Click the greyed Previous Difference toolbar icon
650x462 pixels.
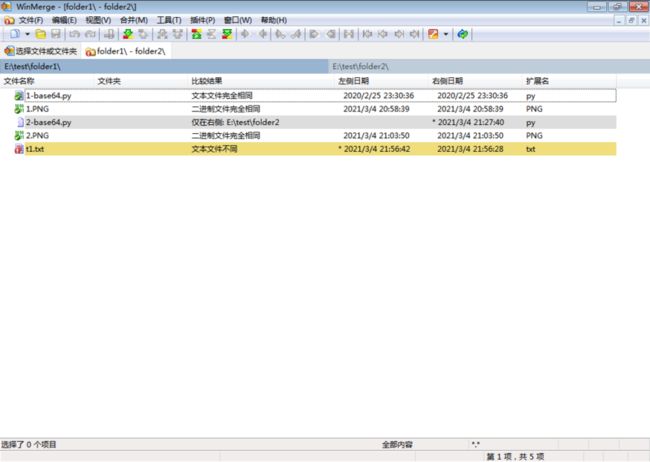(143, 34)
